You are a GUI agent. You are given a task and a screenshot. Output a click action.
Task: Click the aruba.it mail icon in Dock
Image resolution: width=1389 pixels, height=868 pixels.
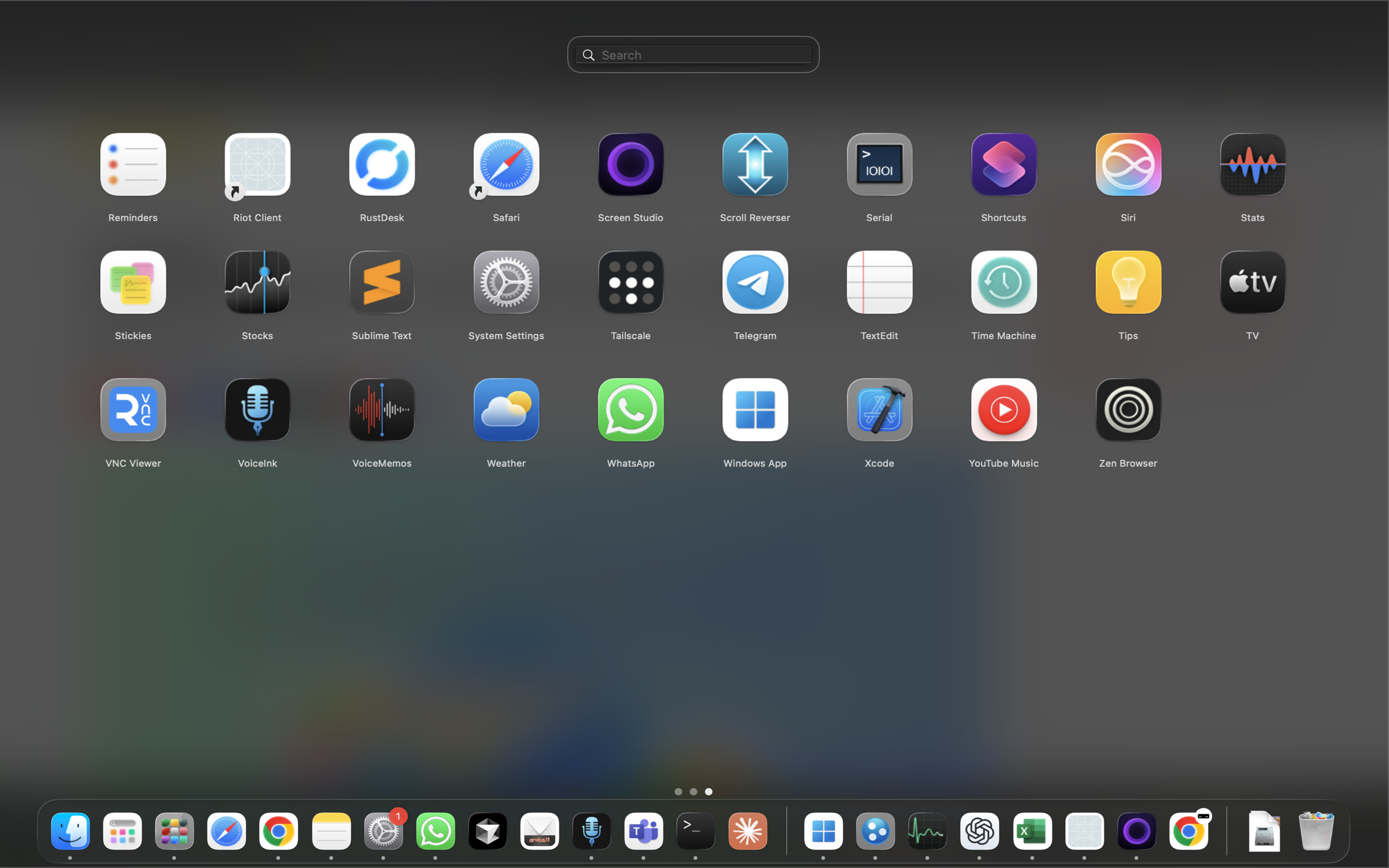pyautogui.click(x=540, y=831)
